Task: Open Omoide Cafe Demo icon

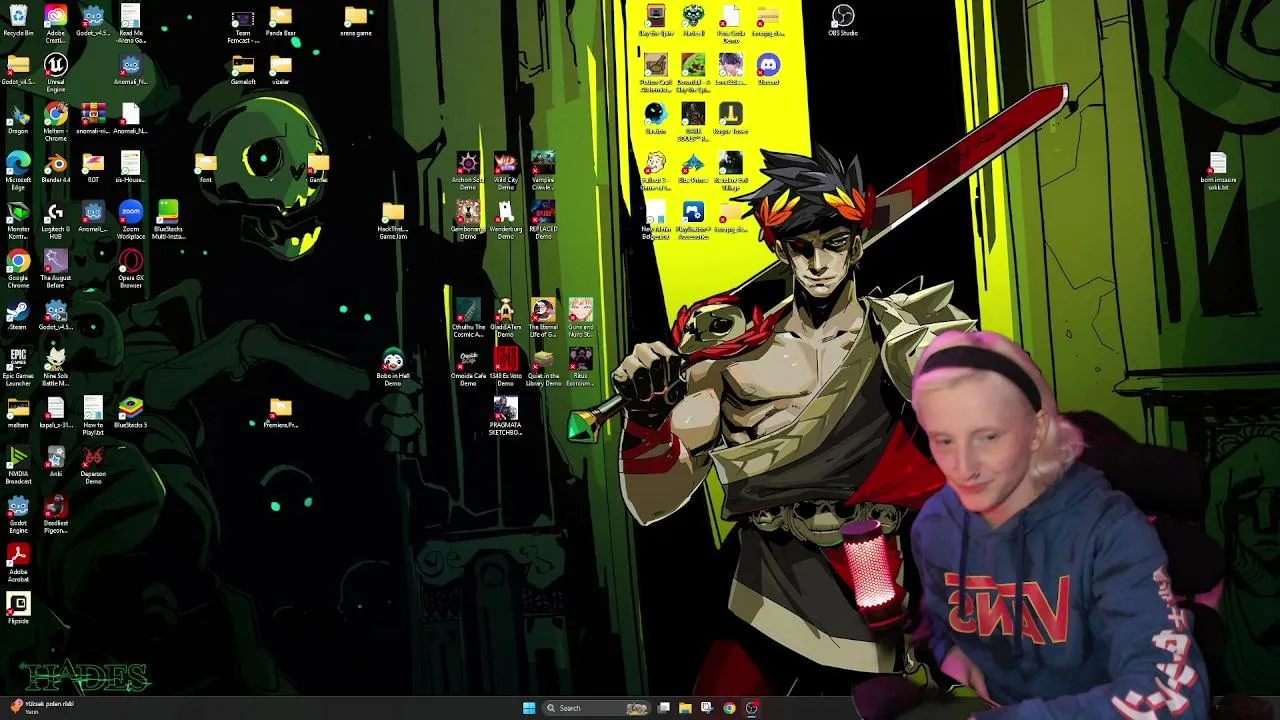Action: click(468, 366)
